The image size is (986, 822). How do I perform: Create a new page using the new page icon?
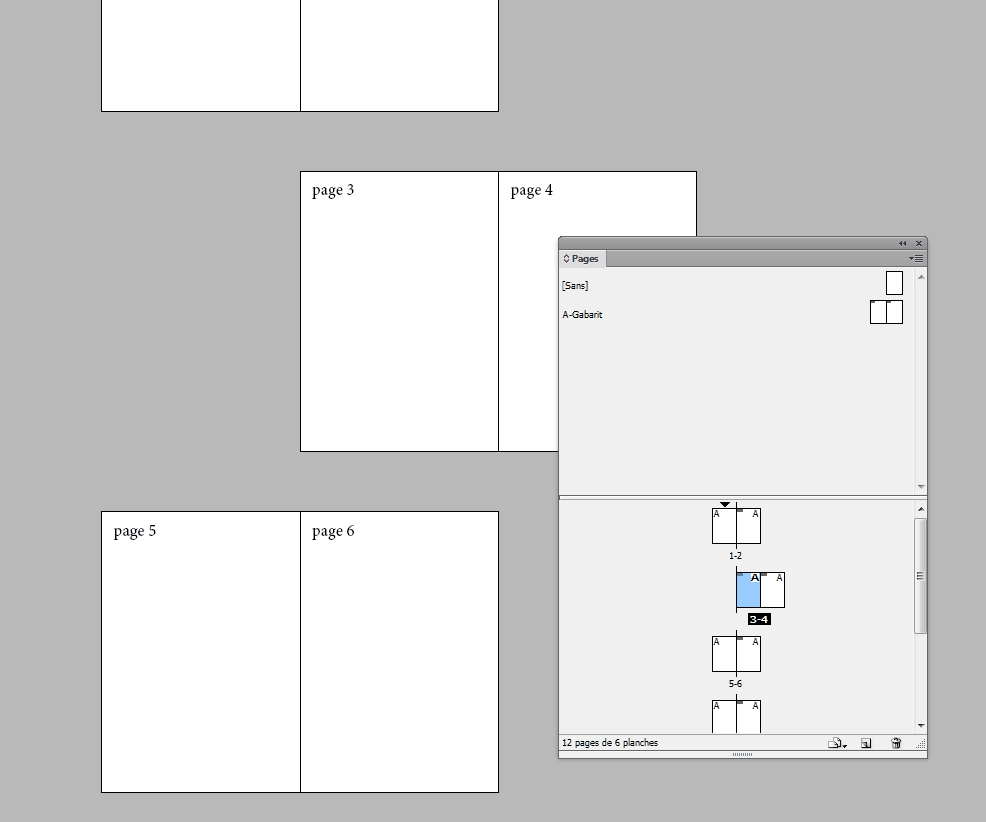click(x=866, y=743)
